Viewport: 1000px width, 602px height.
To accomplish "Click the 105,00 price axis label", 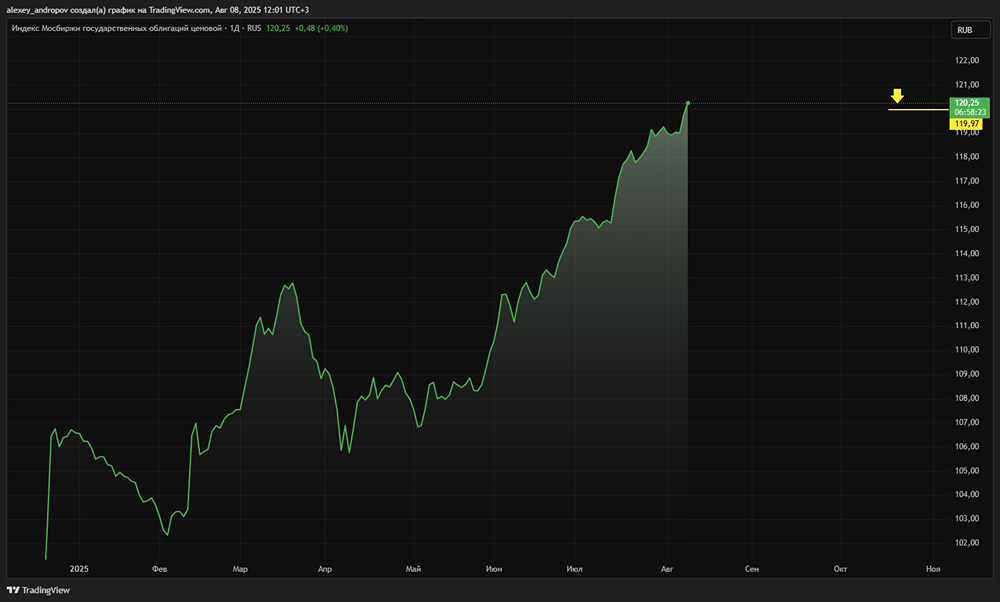I will click(967, 471).
